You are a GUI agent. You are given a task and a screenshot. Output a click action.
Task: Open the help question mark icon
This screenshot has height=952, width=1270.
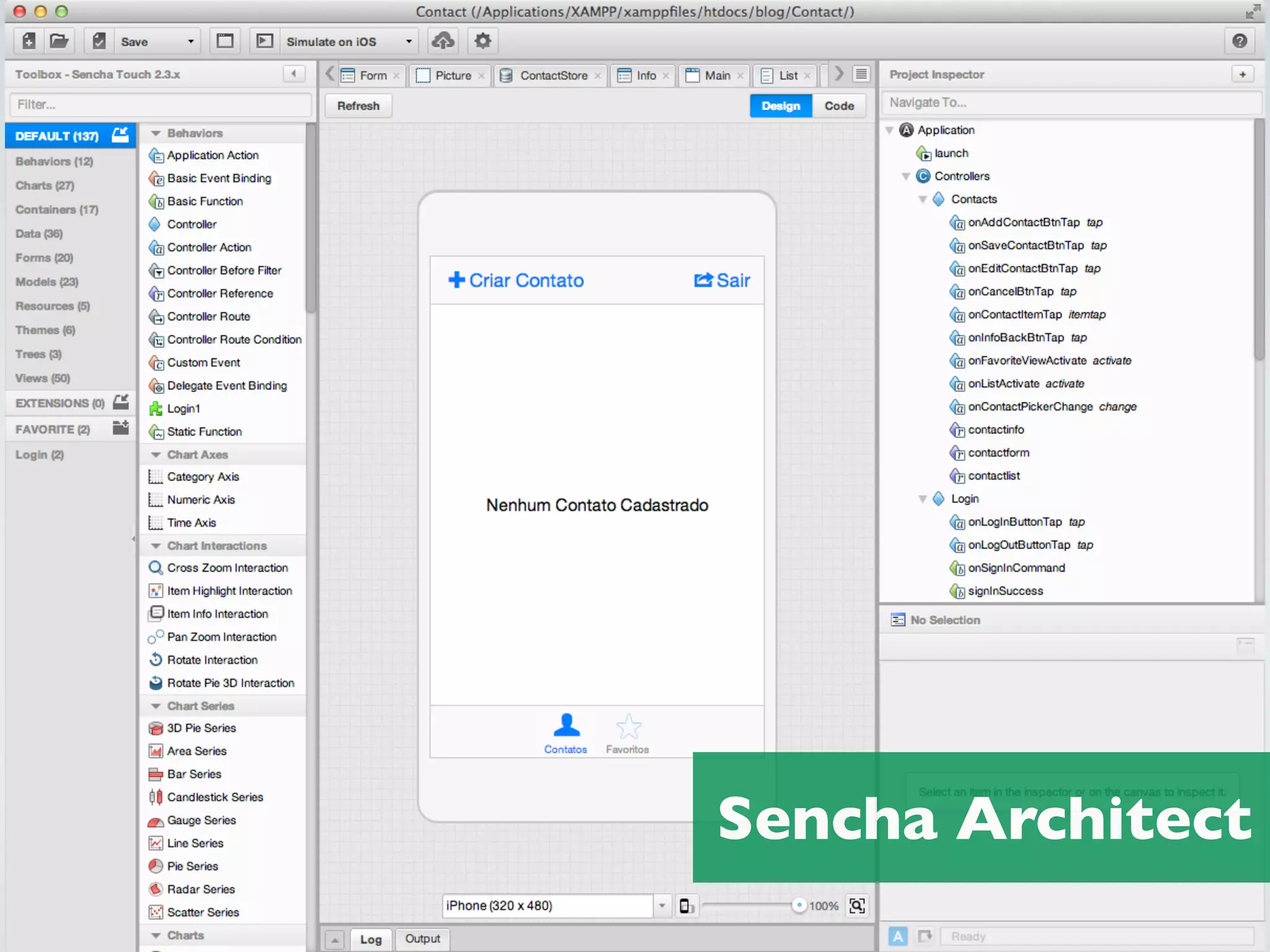1239,42
